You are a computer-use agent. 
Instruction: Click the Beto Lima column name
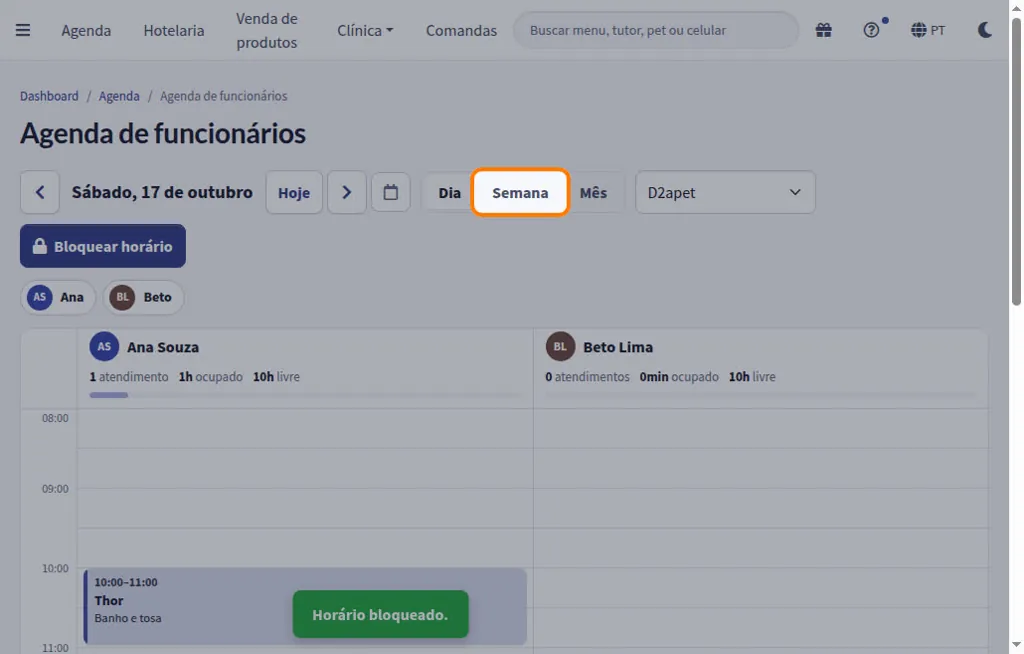[x=618, y=347]
